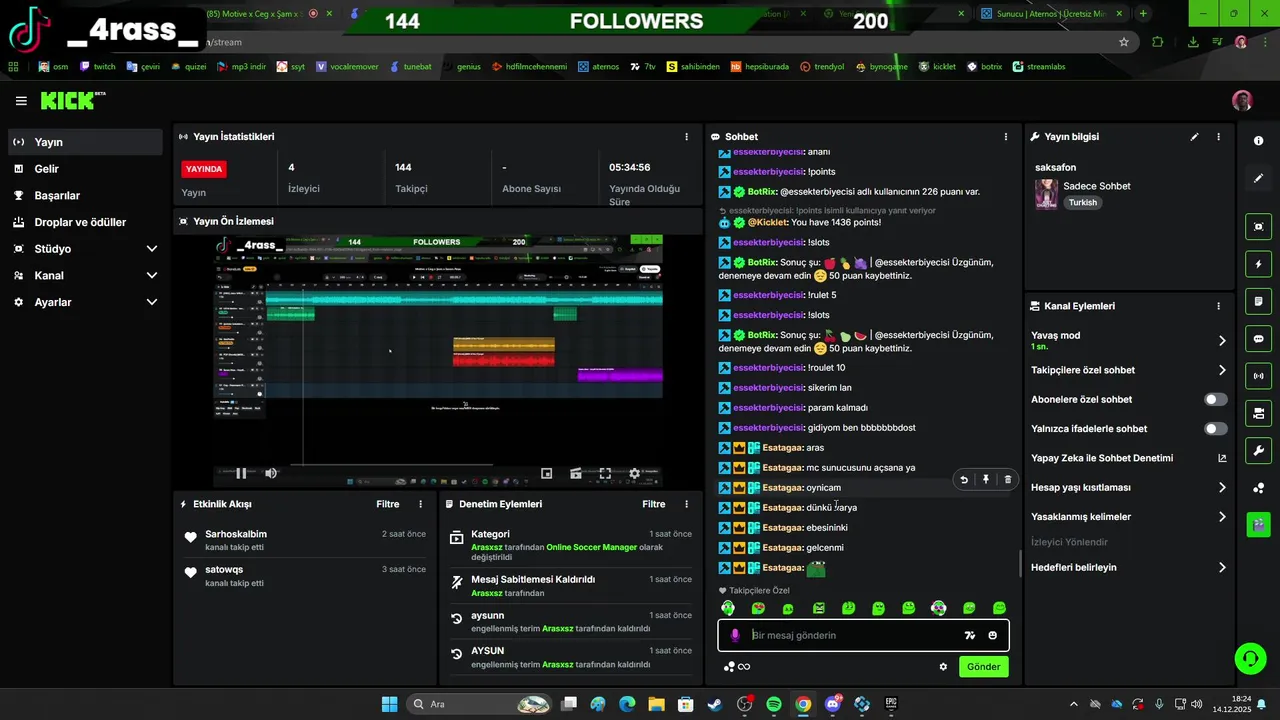Pin the hovered 'oynicam' chat message
This screenshot has width=1280, height=720.
point(986,479)
